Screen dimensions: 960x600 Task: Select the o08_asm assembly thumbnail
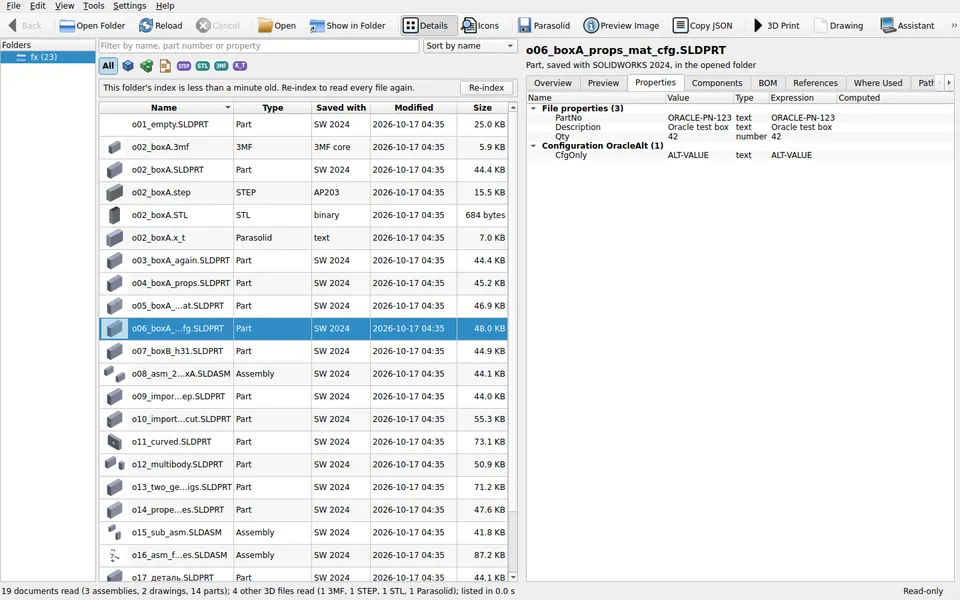[x=114, y=373]
